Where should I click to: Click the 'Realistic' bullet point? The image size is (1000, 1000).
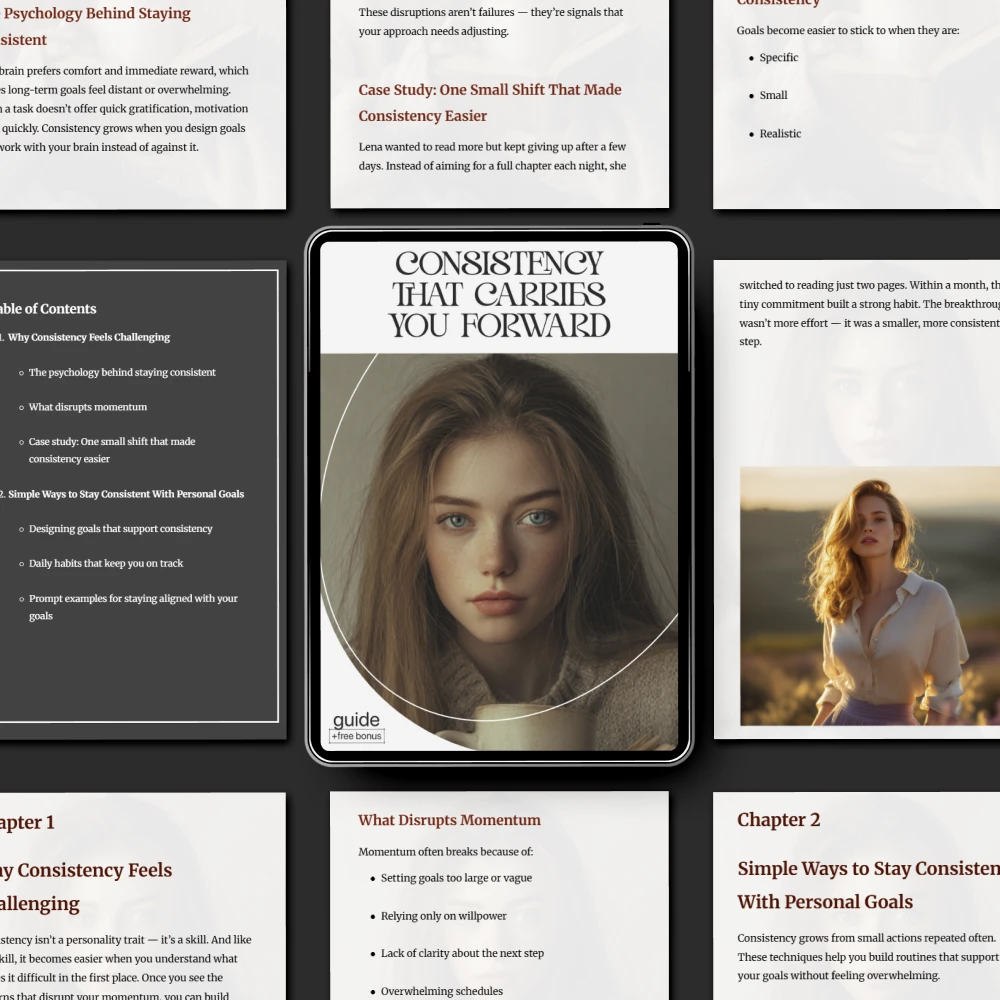[780, 134]
